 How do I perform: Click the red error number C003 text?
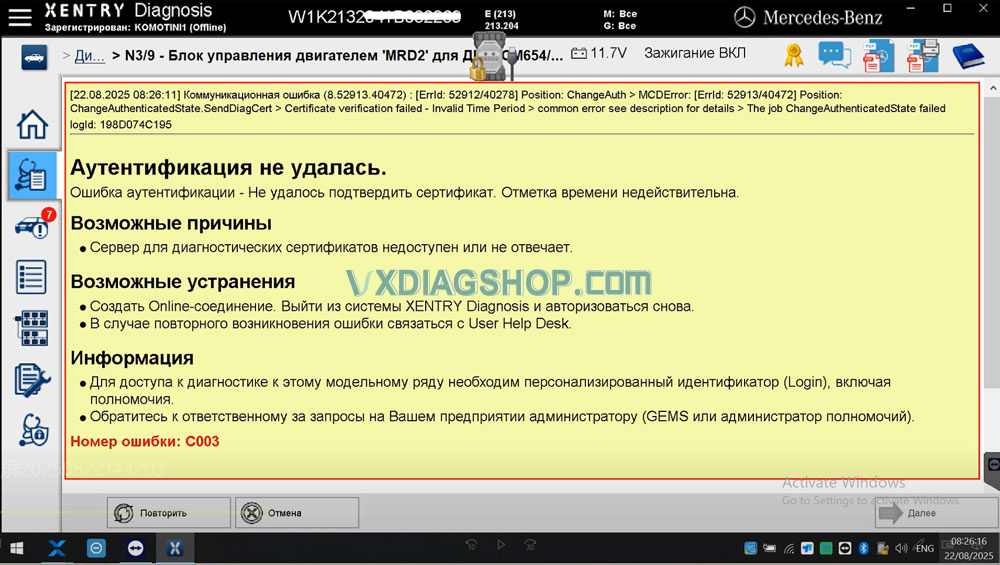point(145,441)
